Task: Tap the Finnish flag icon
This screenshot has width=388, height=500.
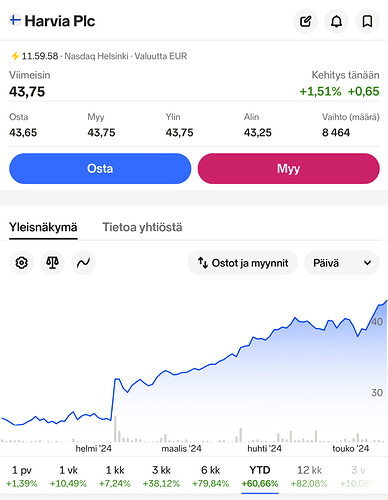Action: coord(15,20)
